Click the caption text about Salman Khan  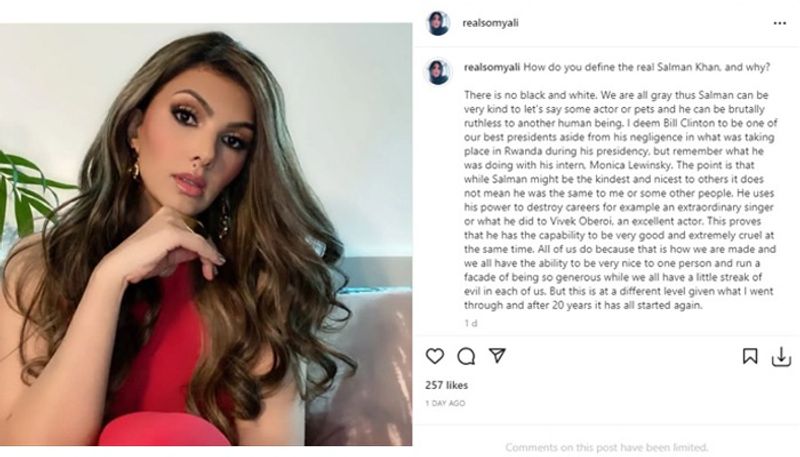620,200
